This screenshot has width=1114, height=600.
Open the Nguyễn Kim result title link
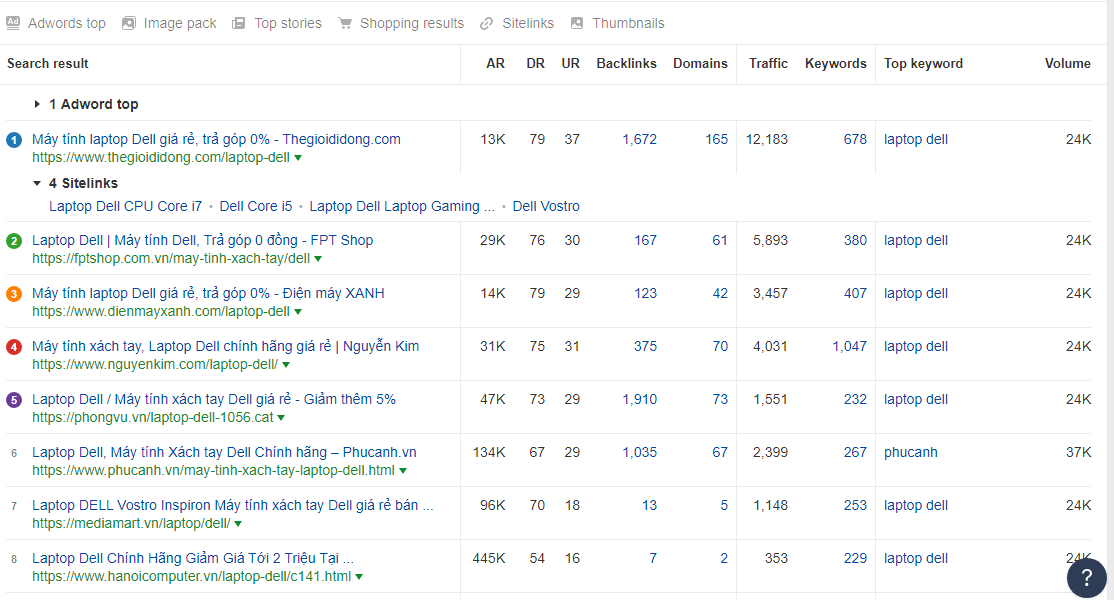(x=225, y=347)
